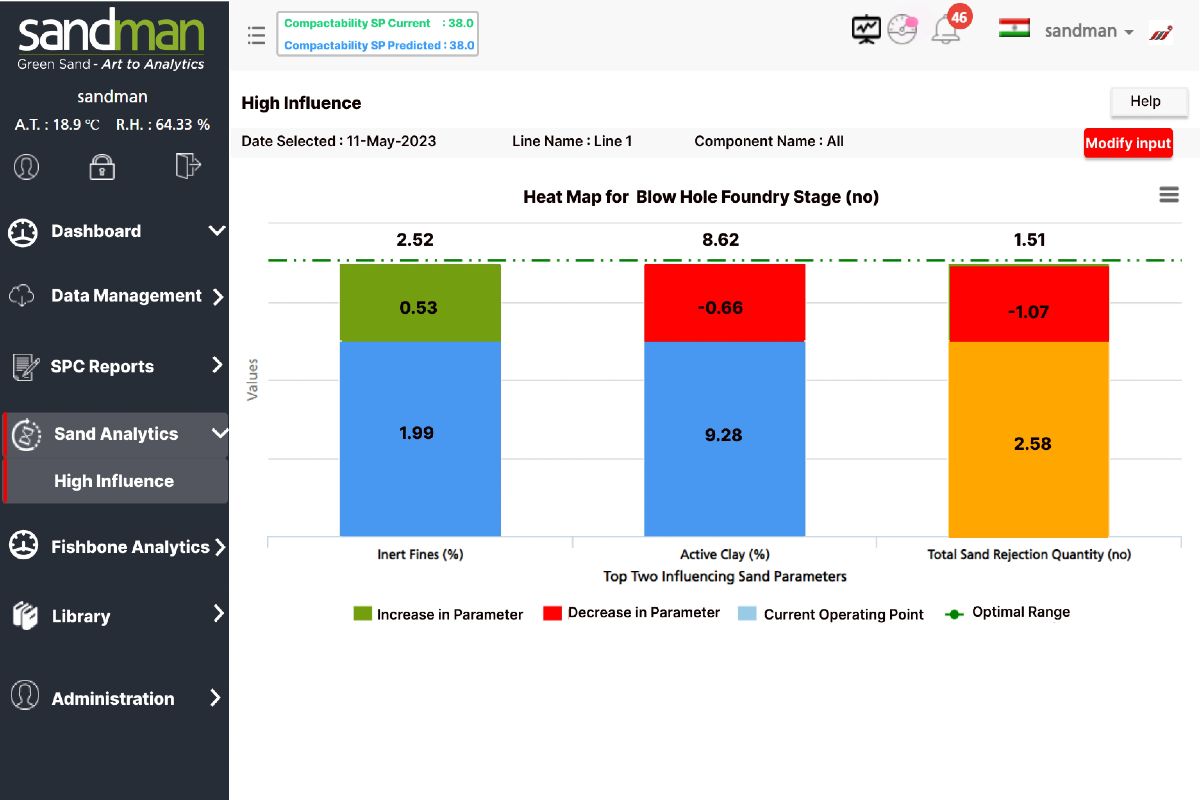Click the hamburger sidebar toggle icon
1200x800 pixels.
click(256, 36)
